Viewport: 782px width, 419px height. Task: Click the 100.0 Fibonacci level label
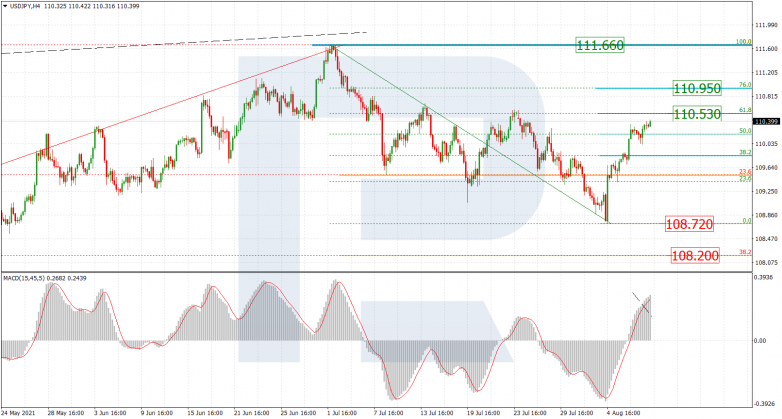point(744,42)
